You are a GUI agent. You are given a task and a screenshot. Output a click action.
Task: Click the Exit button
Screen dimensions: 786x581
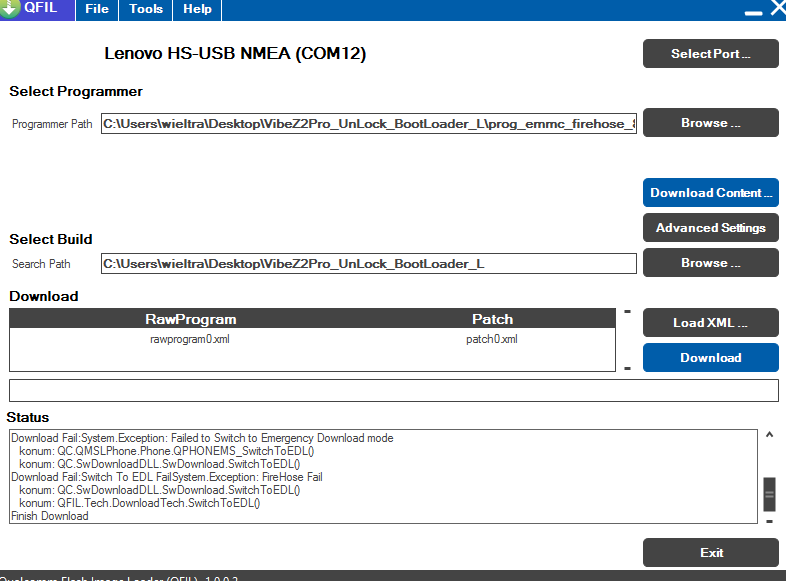[x=710, y=552]
